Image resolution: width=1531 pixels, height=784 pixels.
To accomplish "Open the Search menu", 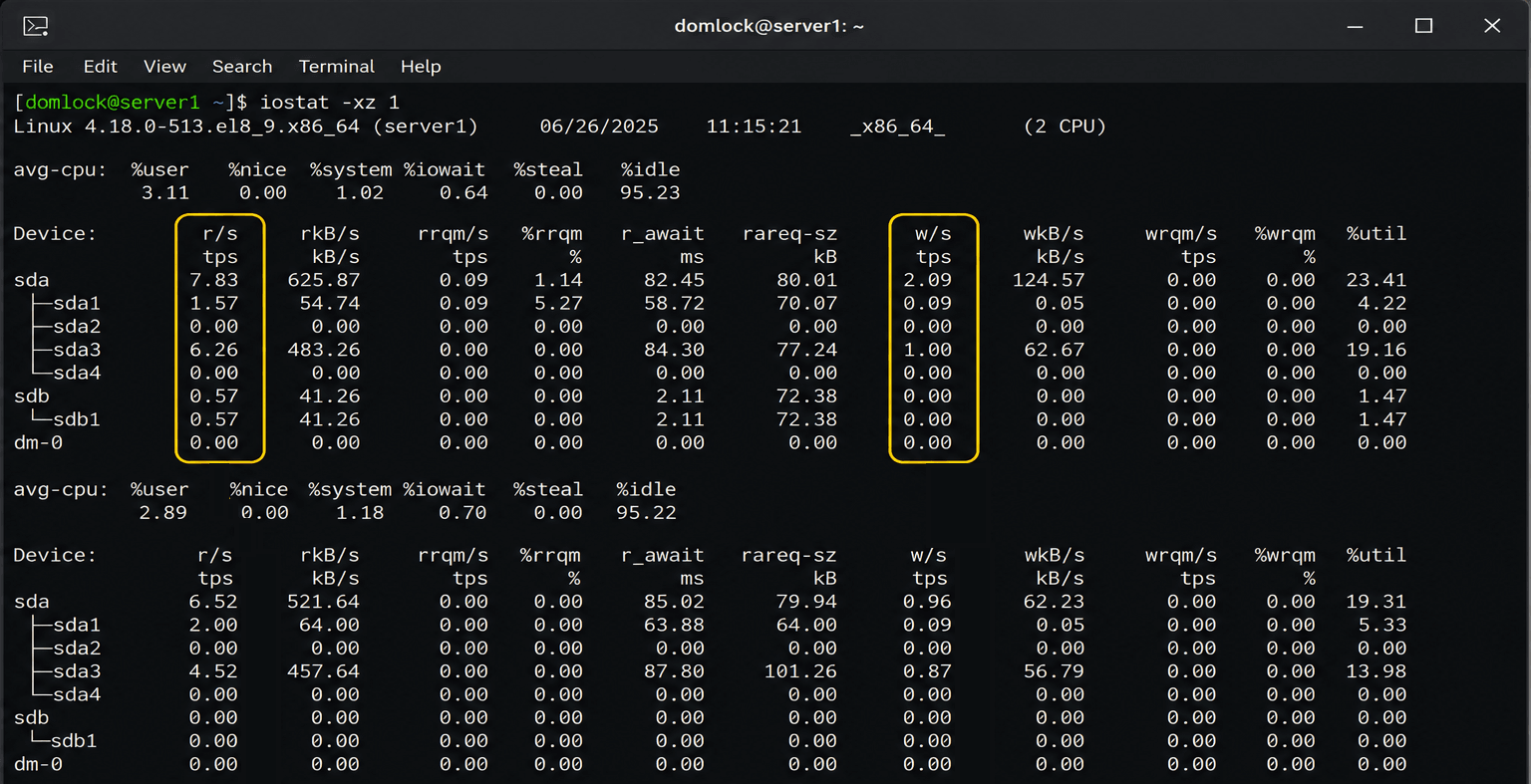I will [242, 67].
